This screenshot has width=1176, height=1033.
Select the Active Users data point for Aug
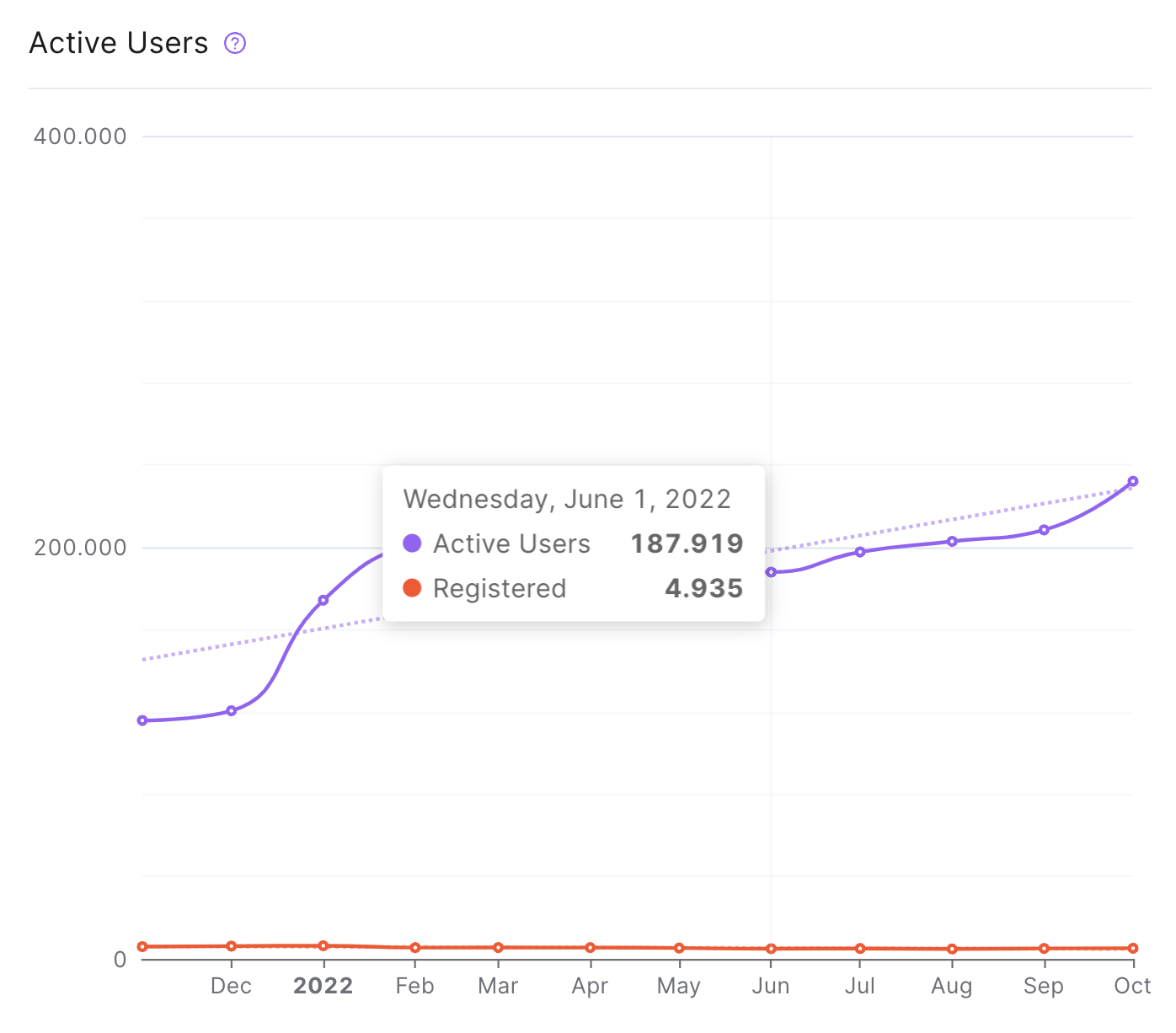(952, 542)
